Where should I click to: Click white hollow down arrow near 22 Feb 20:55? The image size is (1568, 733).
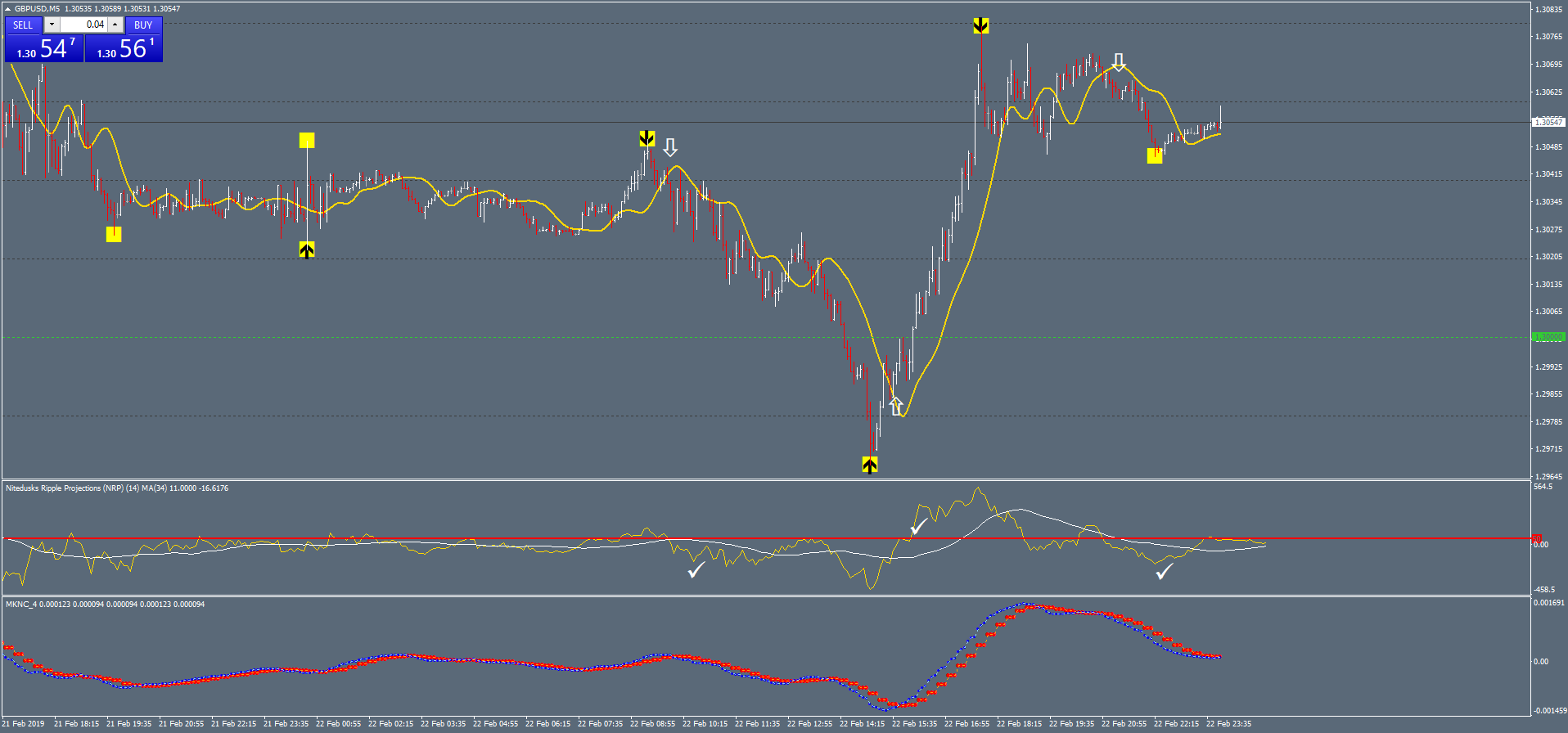click(x=1119, y=62)
